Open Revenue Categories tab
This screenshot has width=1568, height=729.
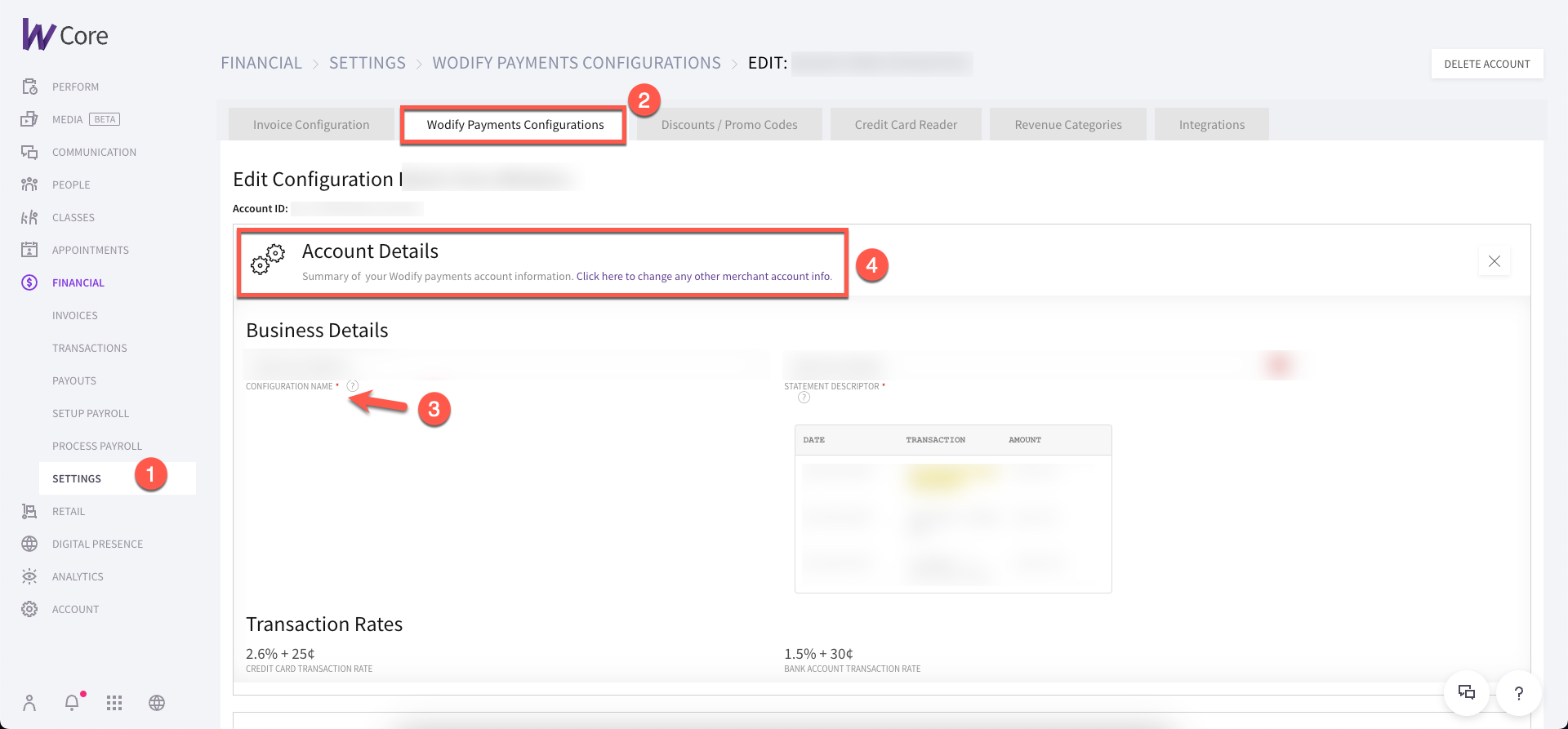tap(1068, 125)
